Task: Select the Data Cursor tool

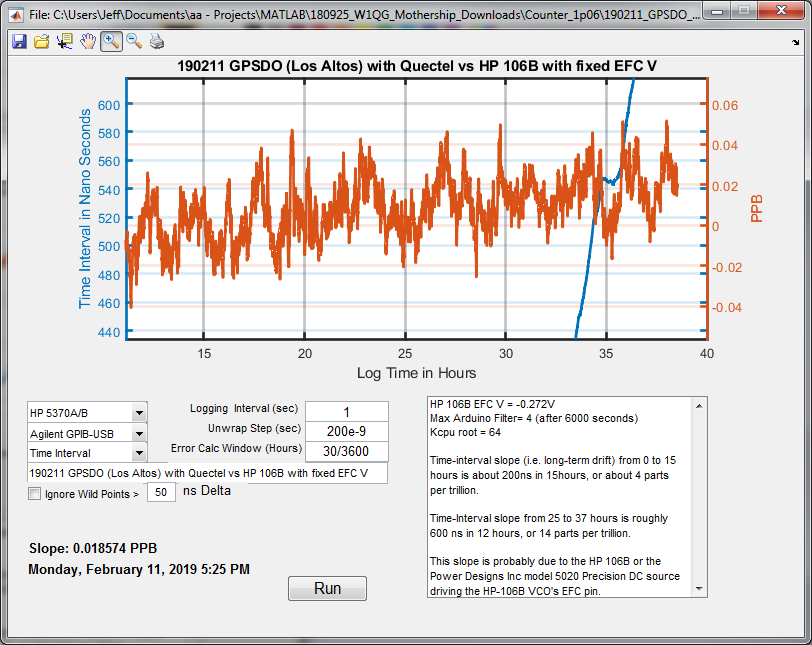Action: coord(65,41)
